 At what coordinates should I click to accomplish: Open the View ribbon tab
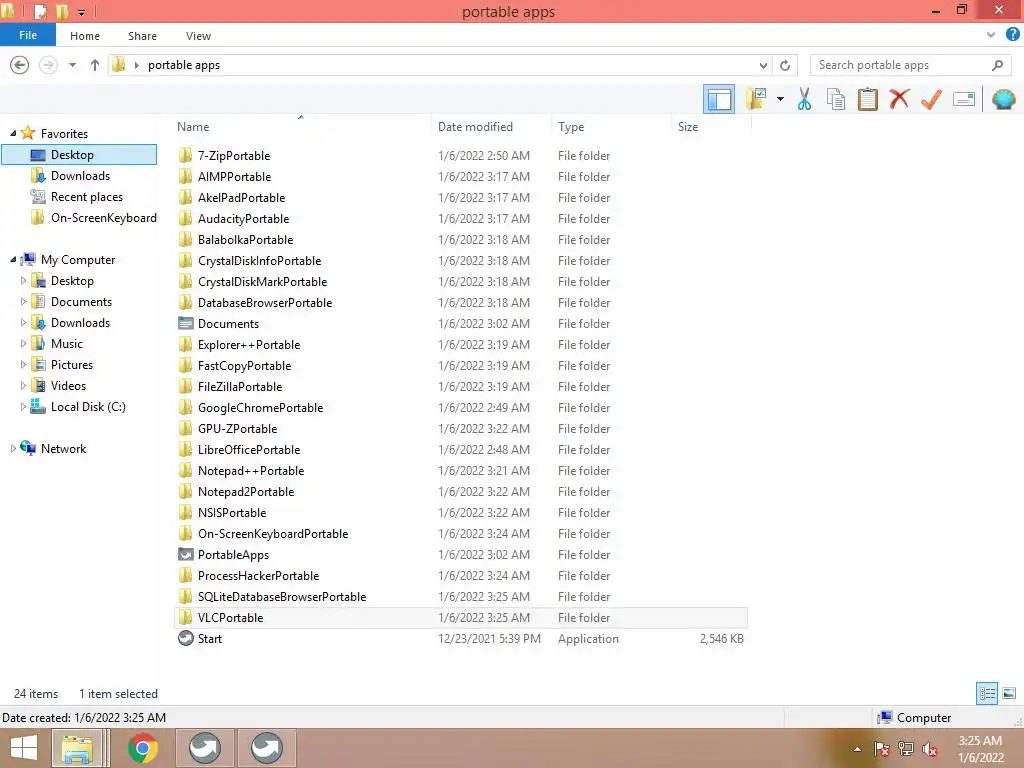[198, 36]
